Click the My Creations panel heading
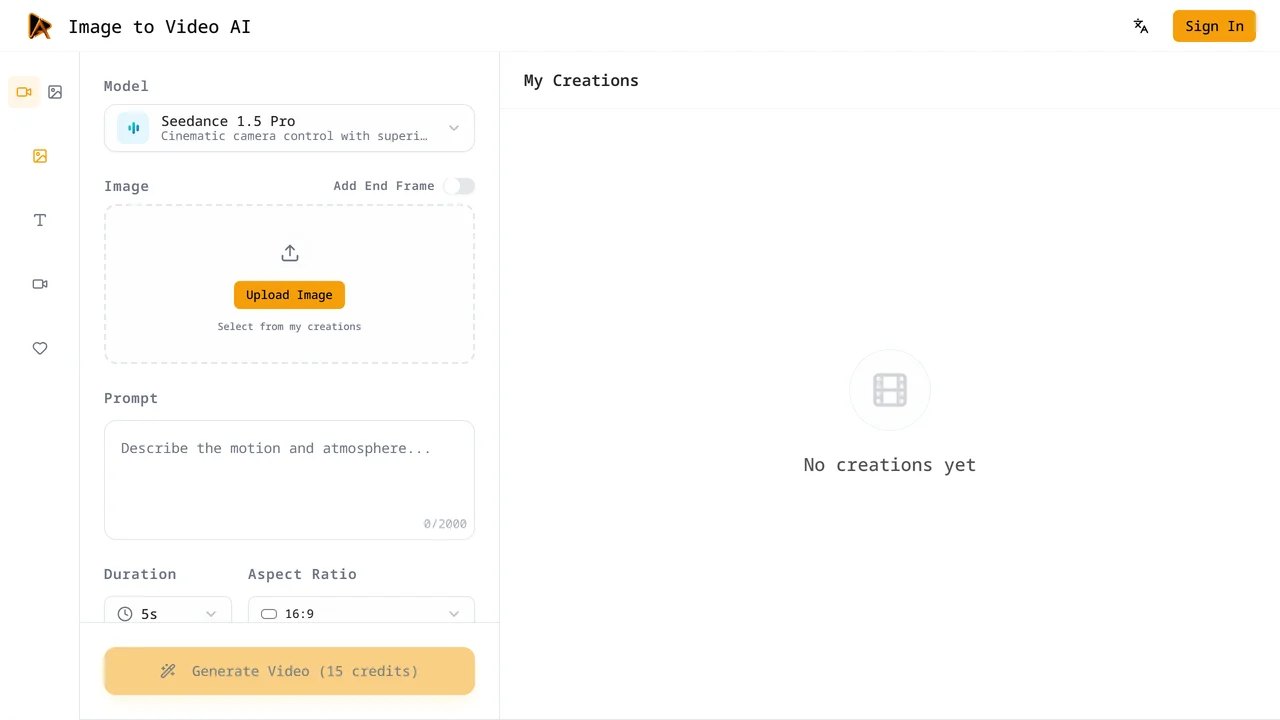 [x=581, y=80]
